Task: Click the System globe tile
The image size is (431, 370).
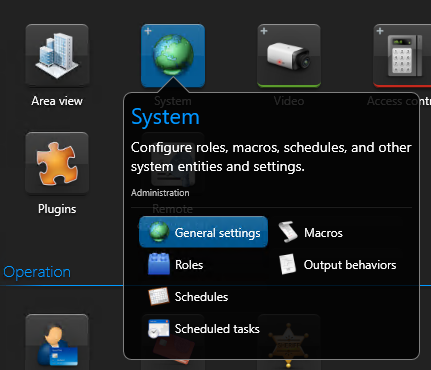Action: [x=173, y=55]
